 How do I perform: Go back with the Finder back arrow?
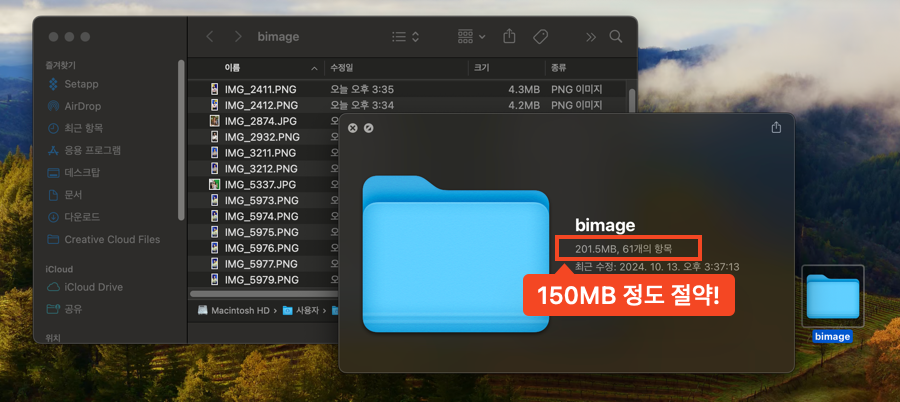pos(210,37)
